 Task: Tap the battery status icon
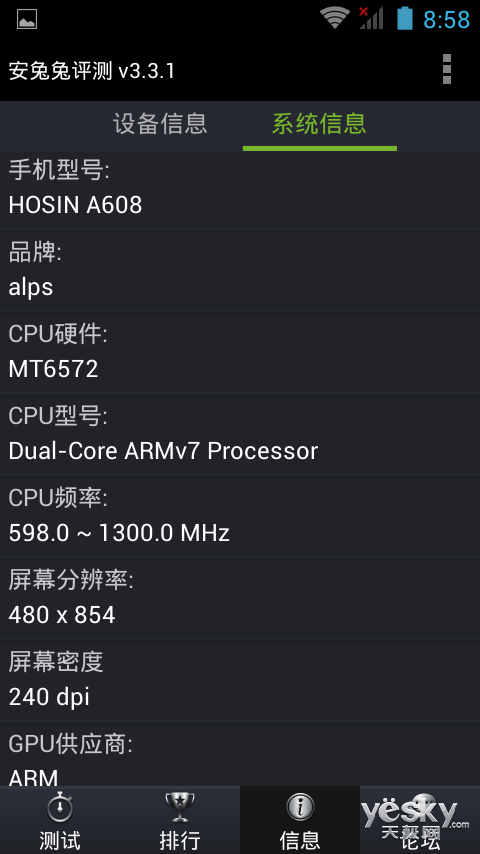click(405, 18)
